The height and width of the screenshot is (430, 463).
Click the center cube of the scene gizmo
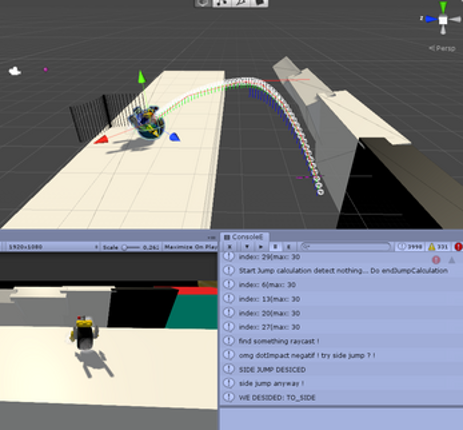(443, 20)
